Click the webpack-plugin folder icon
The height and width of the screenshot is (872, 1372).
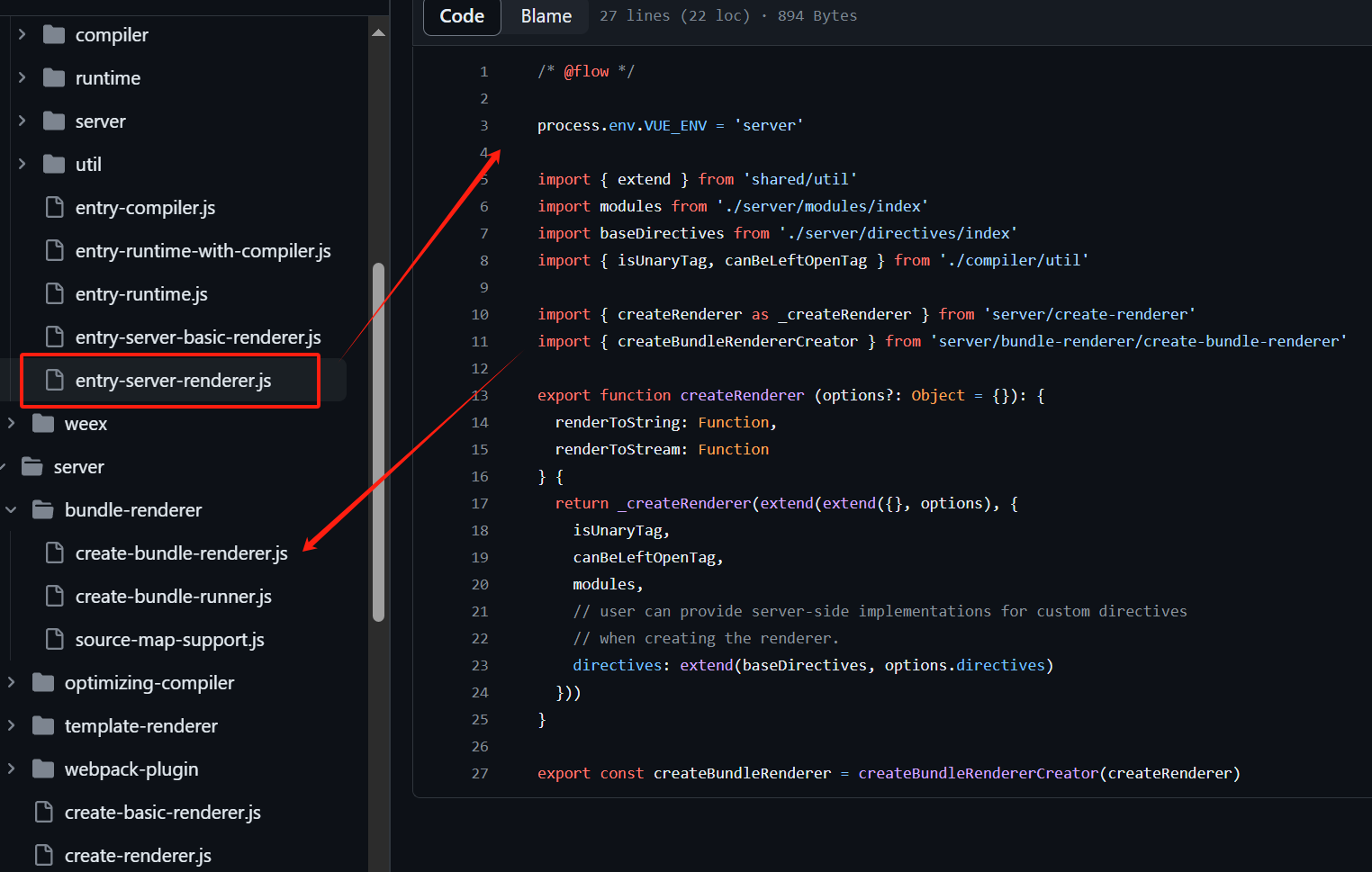click(43, 769)
